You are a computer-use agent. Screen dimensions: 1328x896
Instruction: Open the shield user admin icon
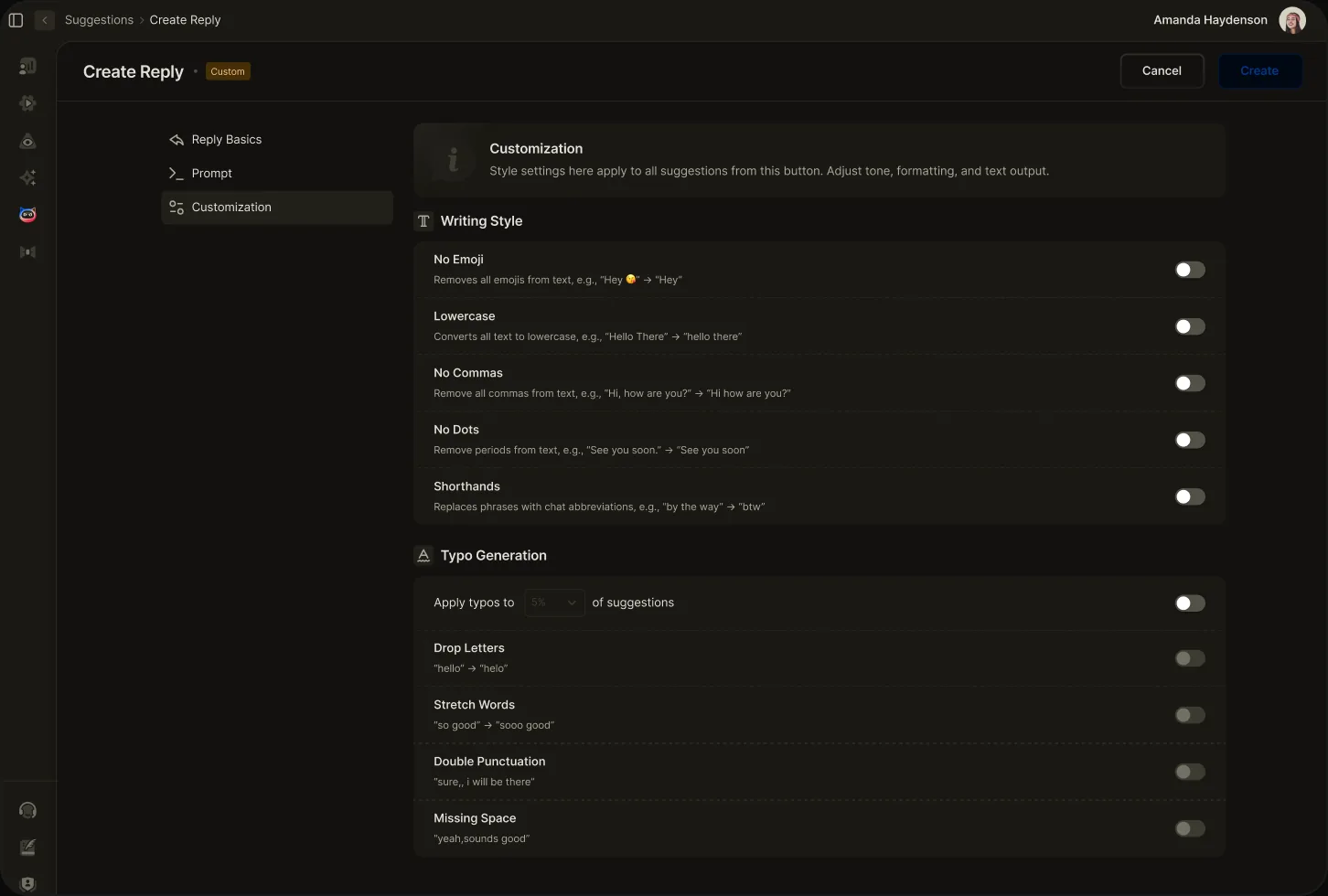click(x=27, y=884)
